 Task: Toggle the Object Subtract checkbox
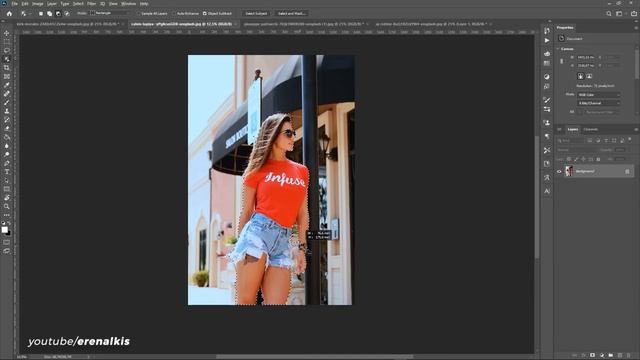(x=205, y=13)
